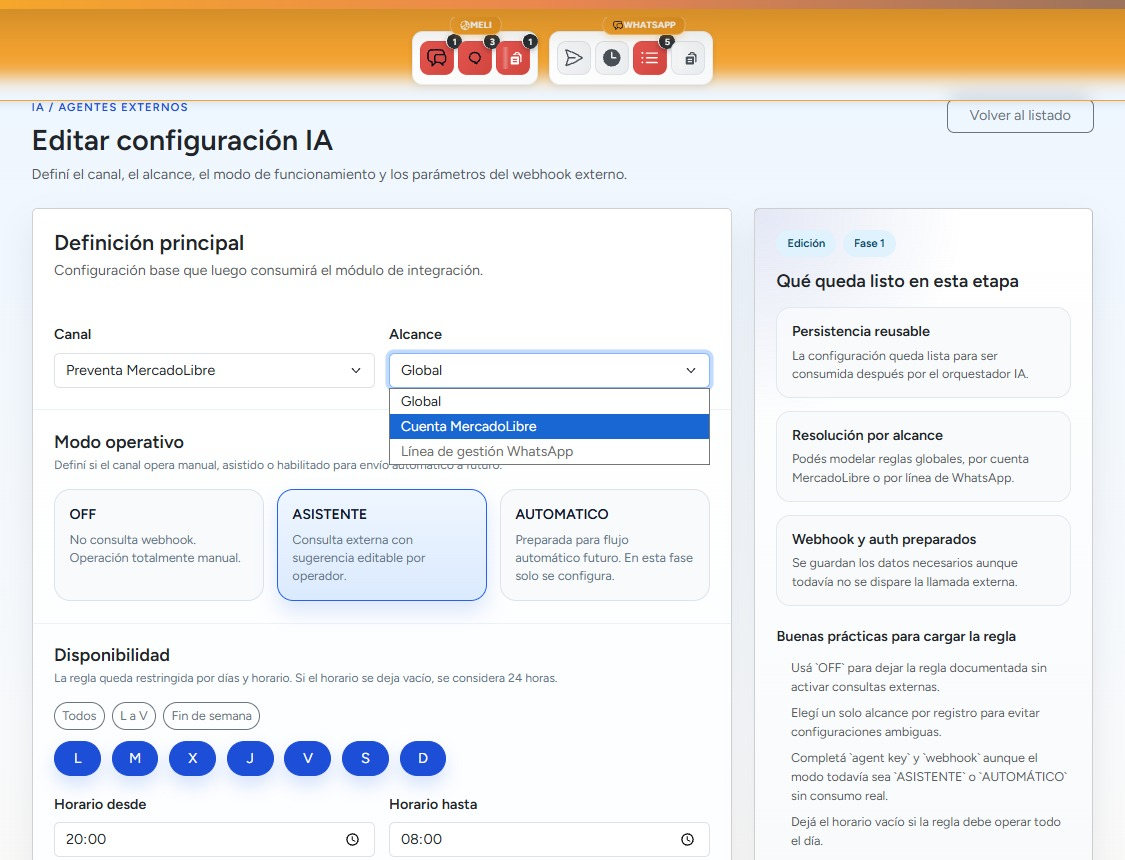Open the WhatsApp clock pending icon
The width and height of the screenshot is (1125, 860).
611,58
